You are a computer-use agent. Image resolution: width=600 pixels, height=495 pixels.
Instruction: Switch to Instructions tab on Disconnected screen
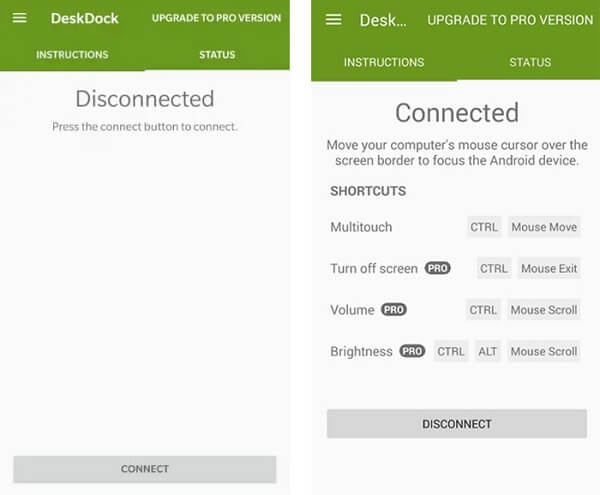point(72,55)
